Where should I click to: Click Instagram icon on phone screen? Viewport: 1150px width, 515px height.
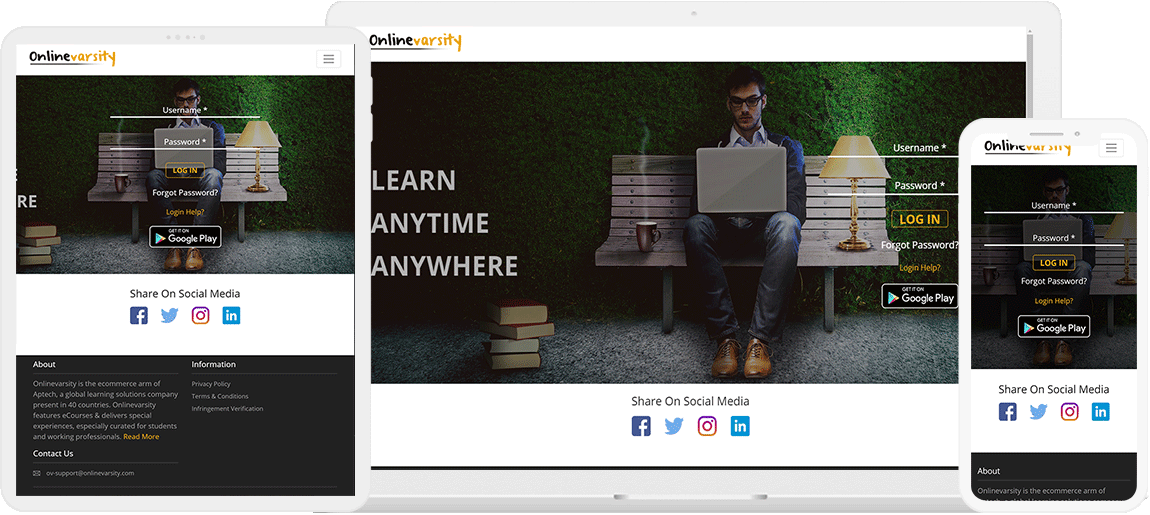click(1069, 412)
